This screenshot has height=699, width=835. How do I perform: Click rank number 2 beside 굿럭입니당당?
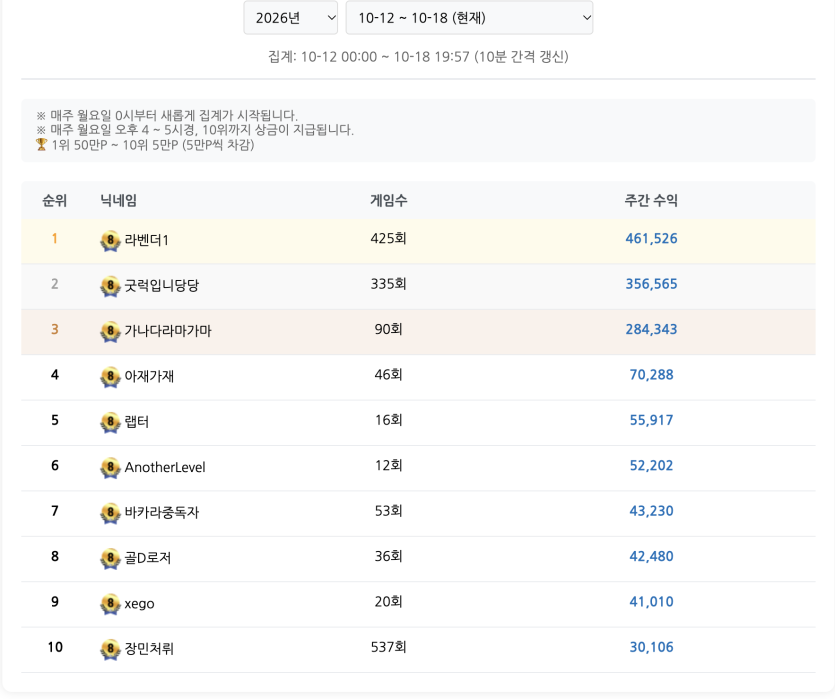54,284
